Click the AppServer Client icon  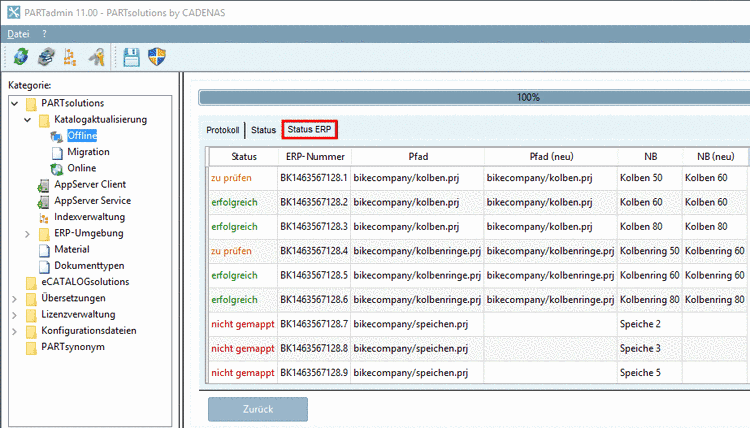click(x=44, y=185)
